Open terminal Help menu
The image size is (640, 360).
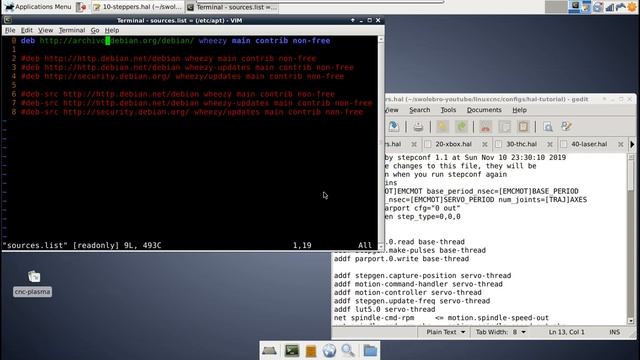[111, 30]
